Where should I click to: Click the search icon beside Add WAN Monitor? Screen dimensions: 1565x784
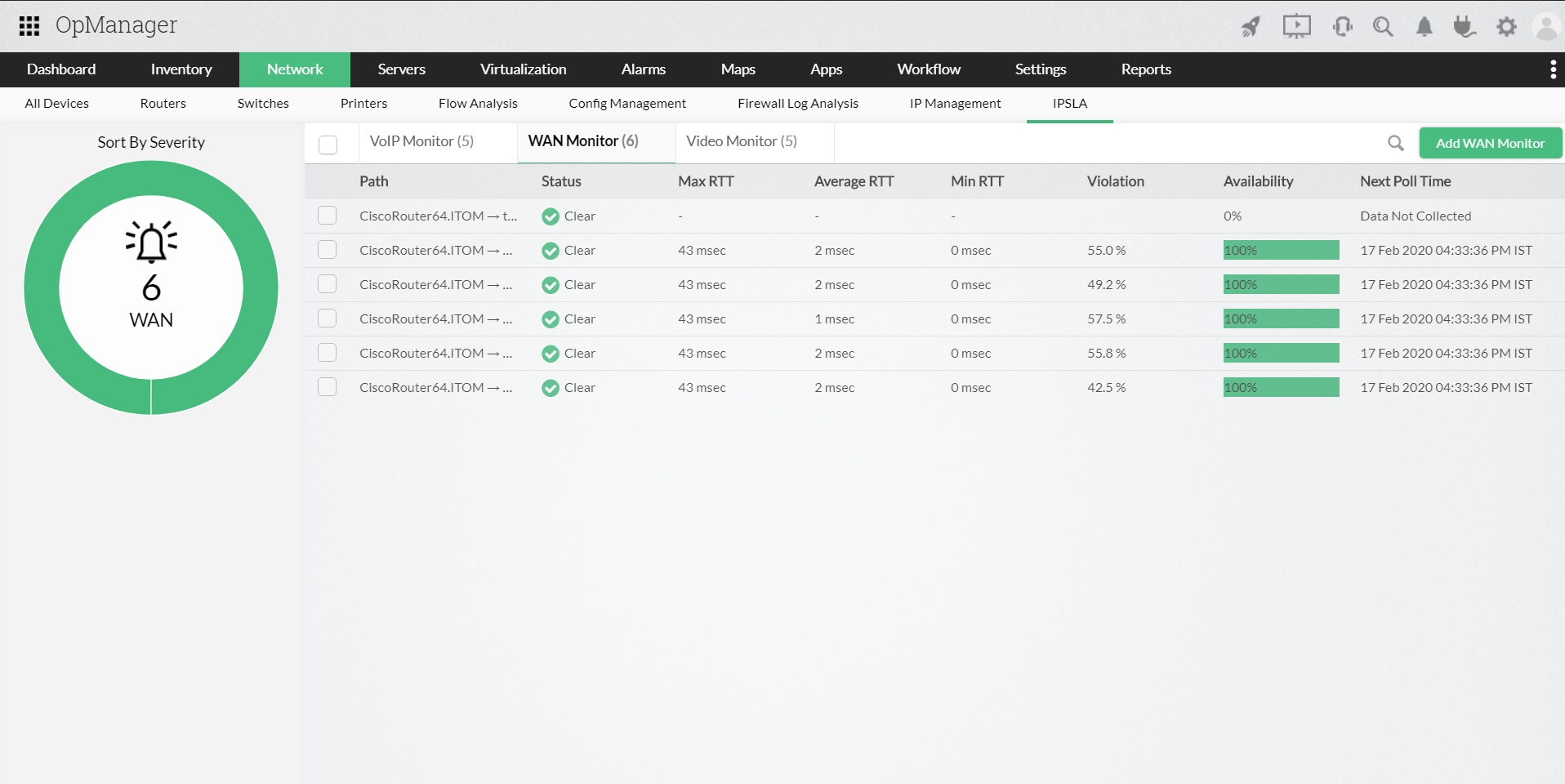pos(1396,143)
